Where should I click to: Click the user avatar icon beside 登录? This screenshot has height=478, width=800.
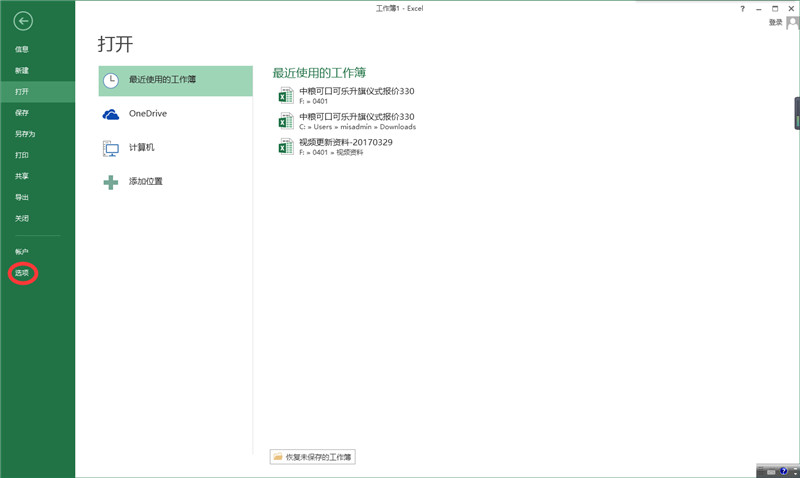click(792, 22)
